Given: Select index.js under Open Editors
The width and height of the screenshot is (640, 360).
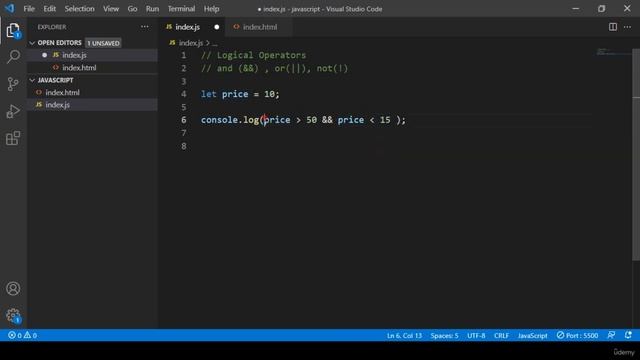Looking at the screenshot, I should coord(74,55).
